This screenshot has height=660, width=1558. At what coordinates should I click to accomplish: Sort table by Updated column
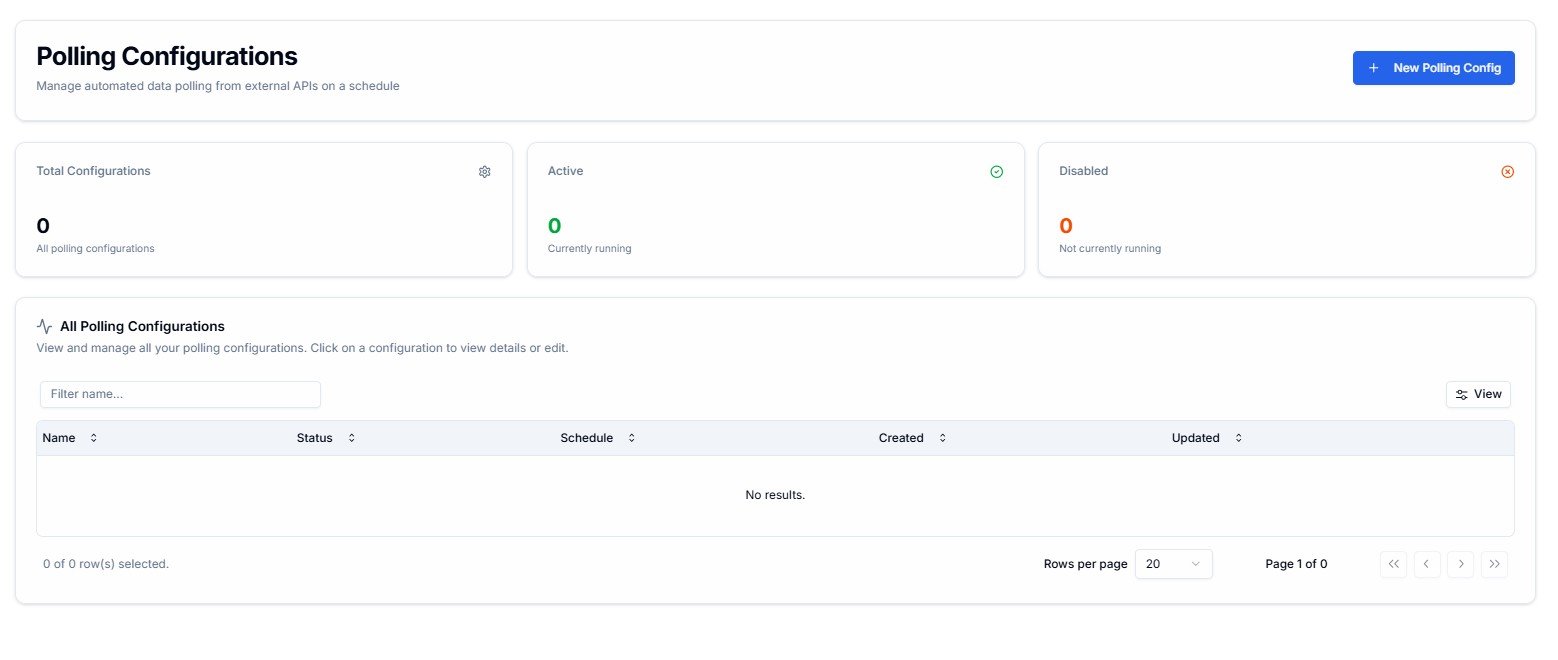(1207, 438)
